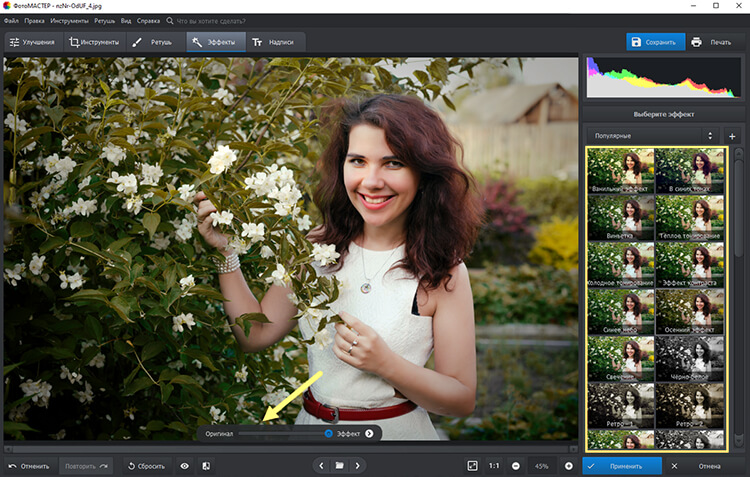Click the fit-to-screen icon

point(472,466)
